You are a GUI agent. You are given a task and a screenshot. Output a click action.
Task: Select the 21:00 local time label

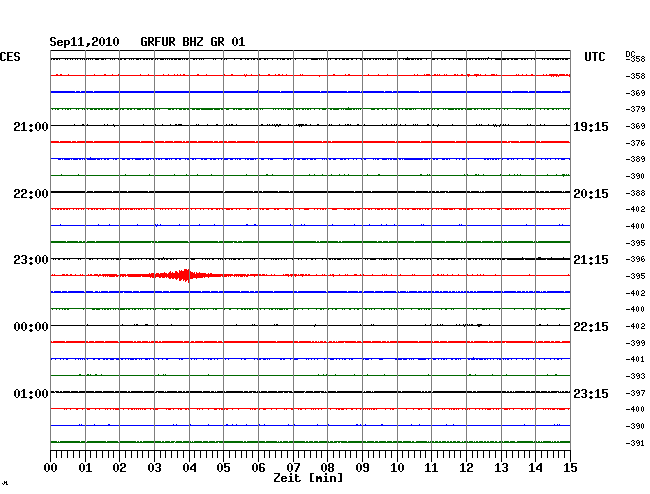31,126
